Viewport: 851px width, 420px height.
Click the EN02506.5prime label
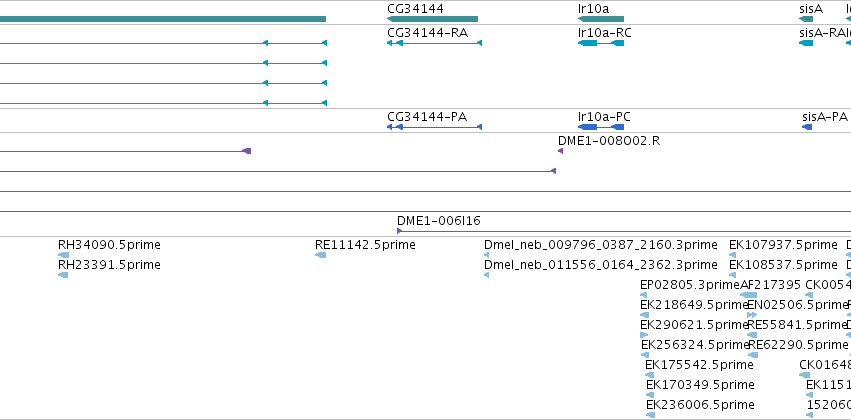tap(797, 305)
